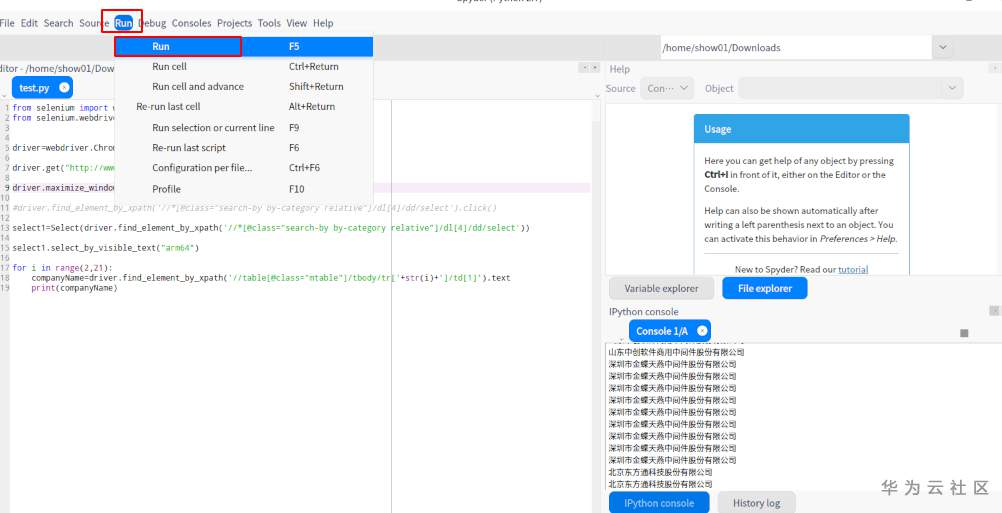The width and height of the screenshot is (1002, 513).
Task: Open working directory history dropdown arrow
Action: click(x=943, y=47)
